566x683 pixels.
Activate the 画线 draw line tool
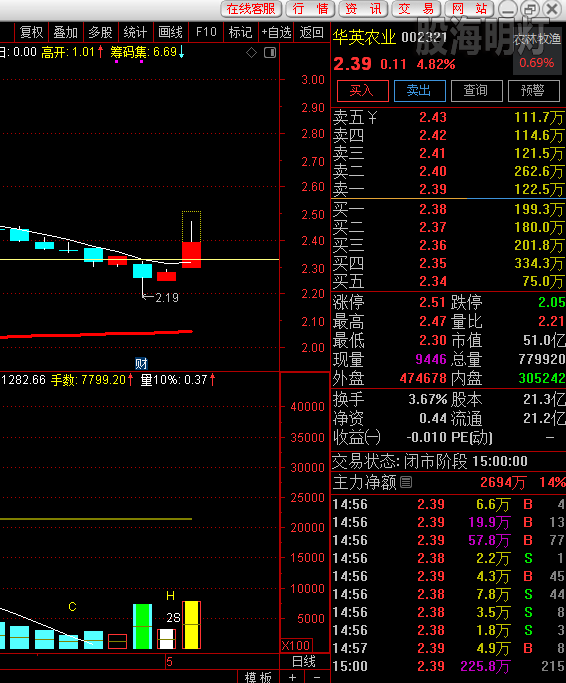[x=170, y=32]
